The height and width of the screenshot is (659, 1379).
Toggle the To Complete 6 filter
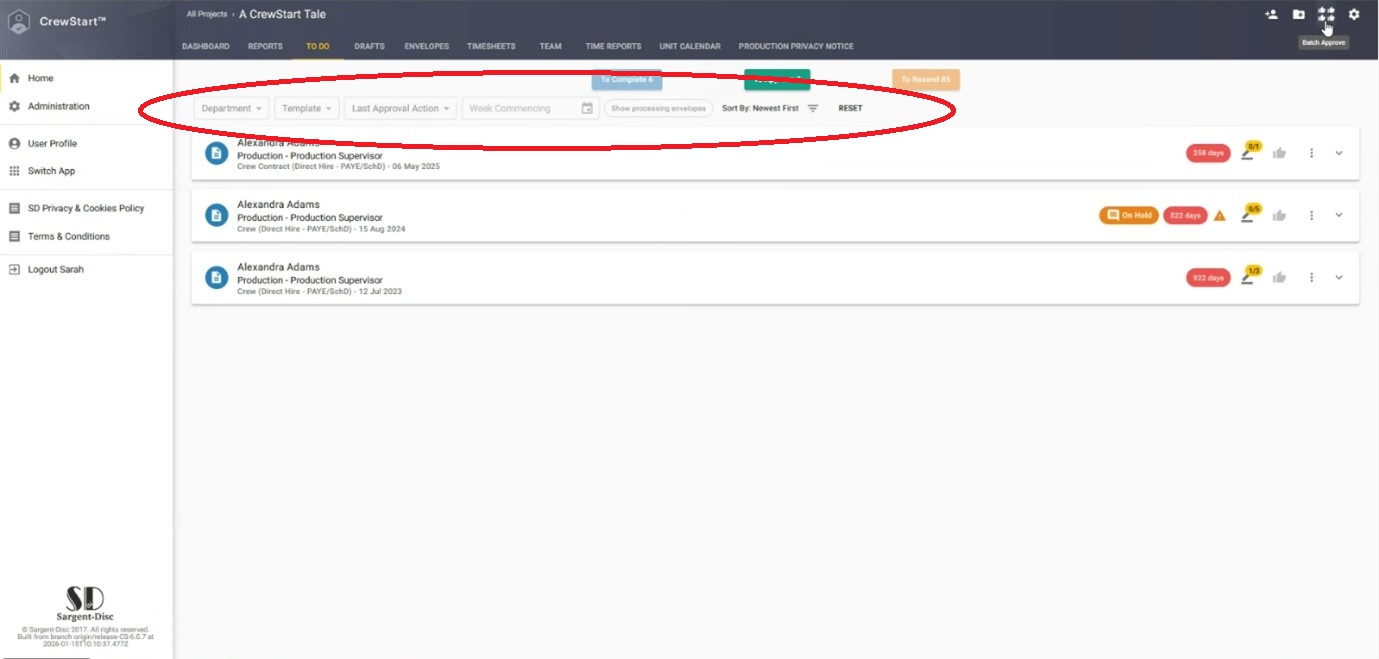(x=626, y=79)
